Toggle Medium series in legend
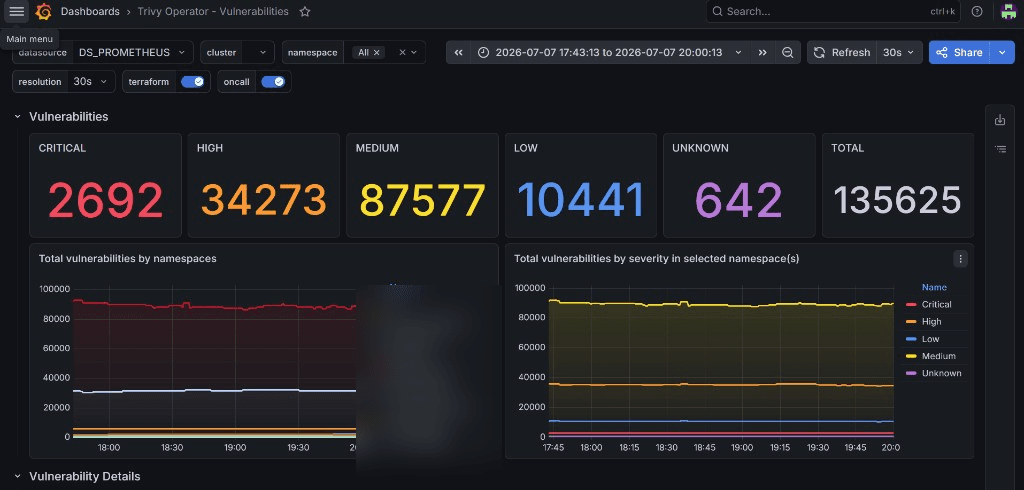Screen dimensions: 1024x490 pos(938,356)
